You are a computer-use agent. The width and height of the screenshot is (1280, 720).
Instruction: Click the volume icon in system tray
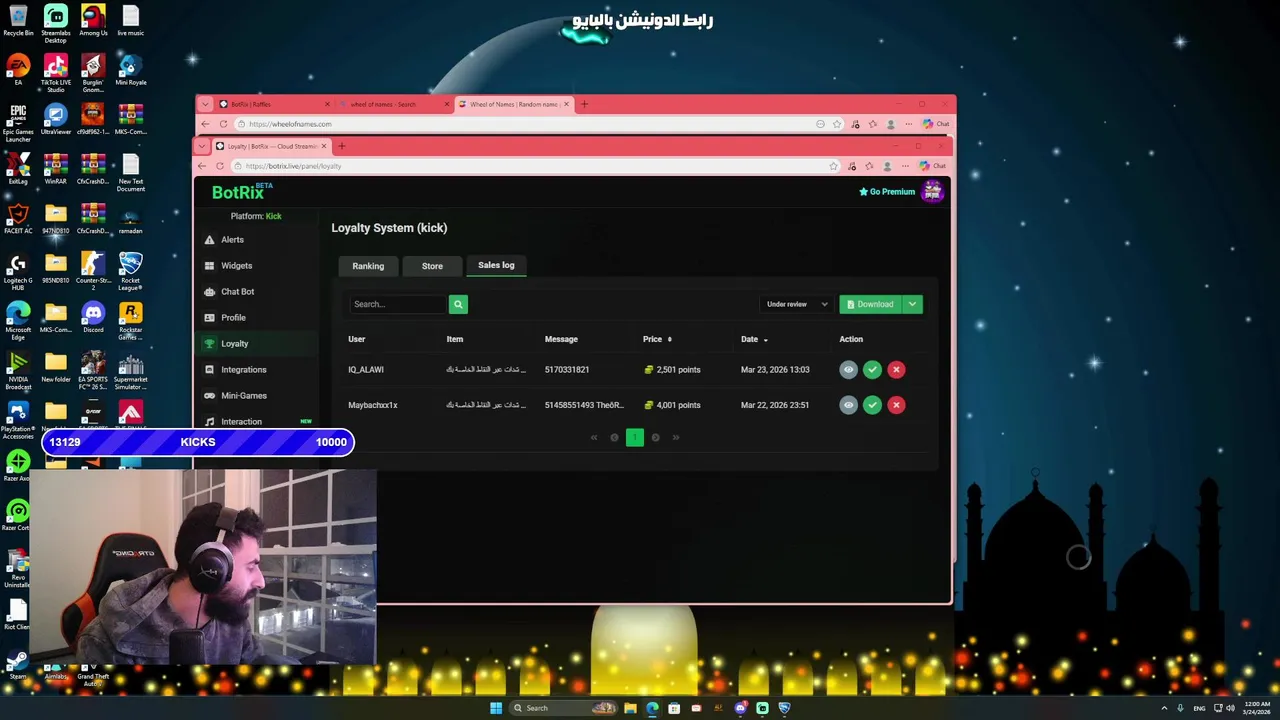(1229, 708)
